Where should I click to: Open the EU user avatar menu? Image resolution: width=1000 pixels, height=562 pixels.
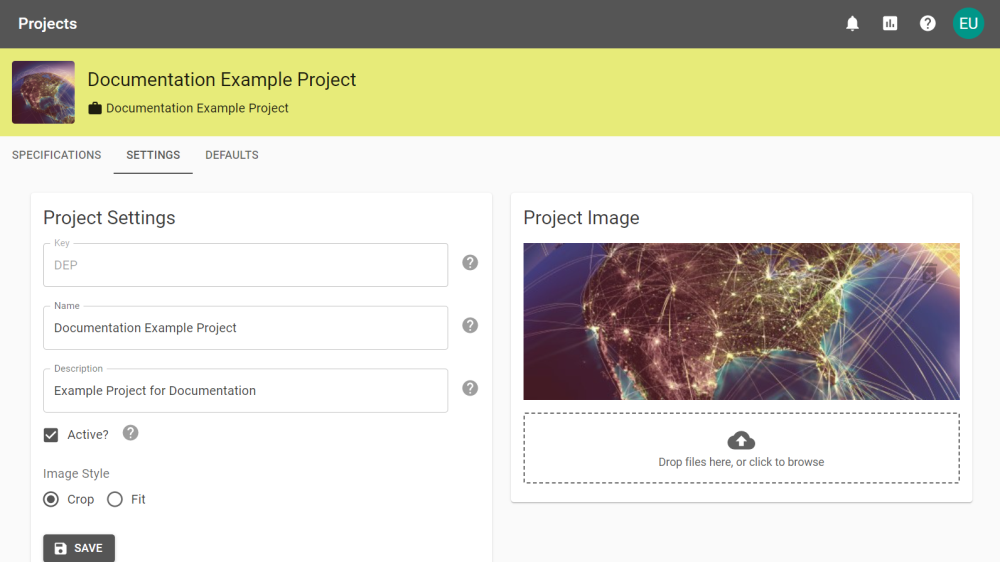point(968,24)
